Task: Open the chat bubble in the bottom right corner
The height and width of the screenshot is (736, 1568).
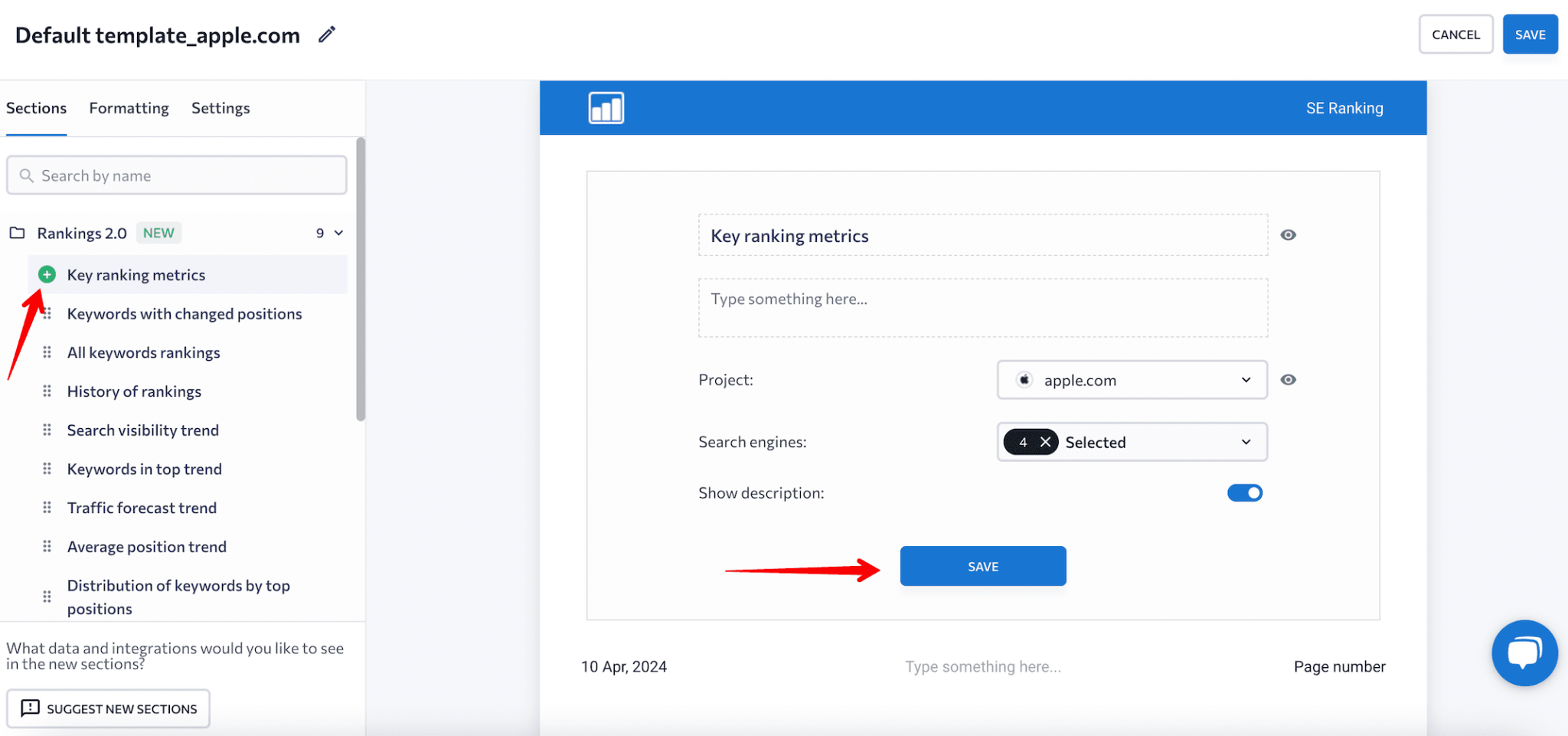Action: pos(1524,653)
